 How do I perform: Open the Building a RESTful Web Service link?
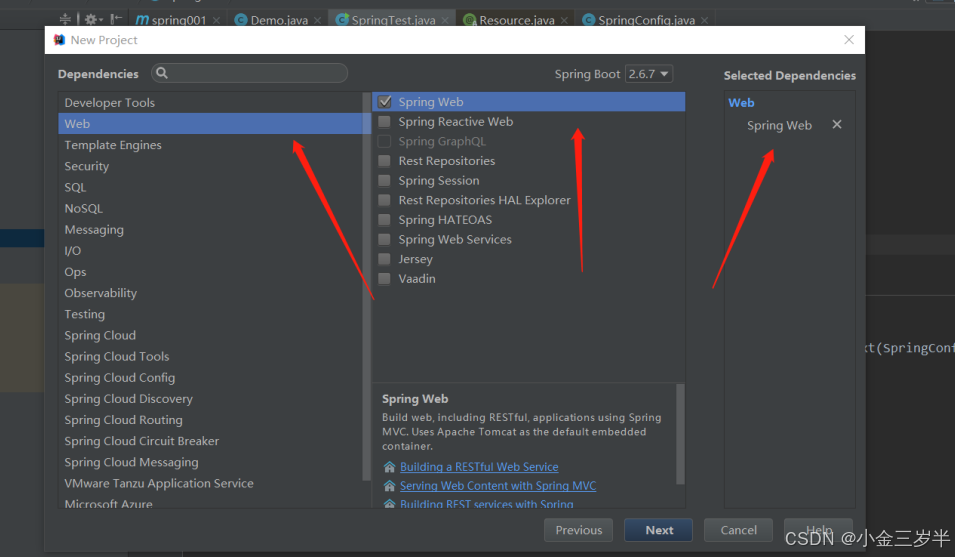[x=479, y=467]
